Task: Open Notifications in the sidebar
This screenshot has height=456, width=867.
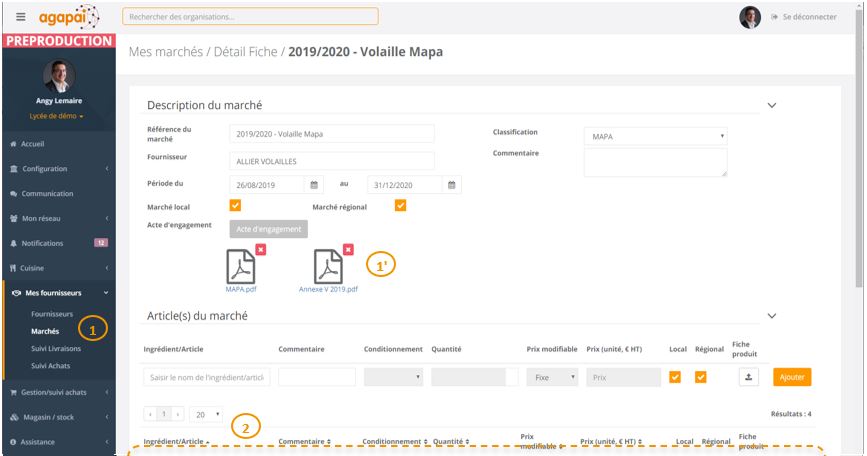Action: tap(42, 243)
